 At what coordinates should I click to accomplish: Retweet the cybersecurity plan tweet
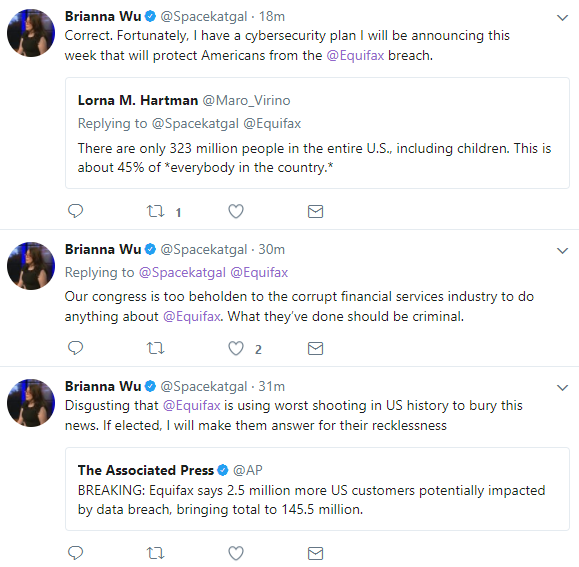[155, 211]
